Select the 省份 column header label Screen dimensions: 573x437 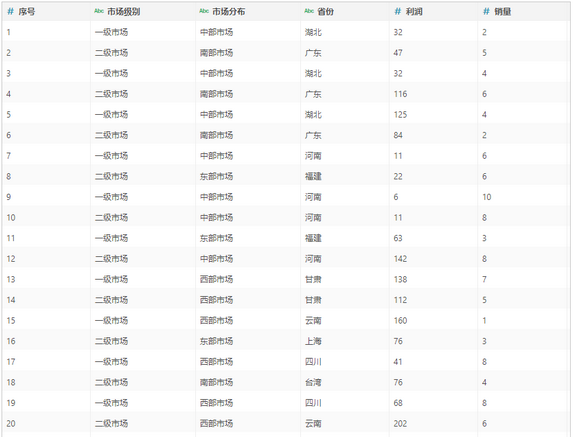point(325,12)
